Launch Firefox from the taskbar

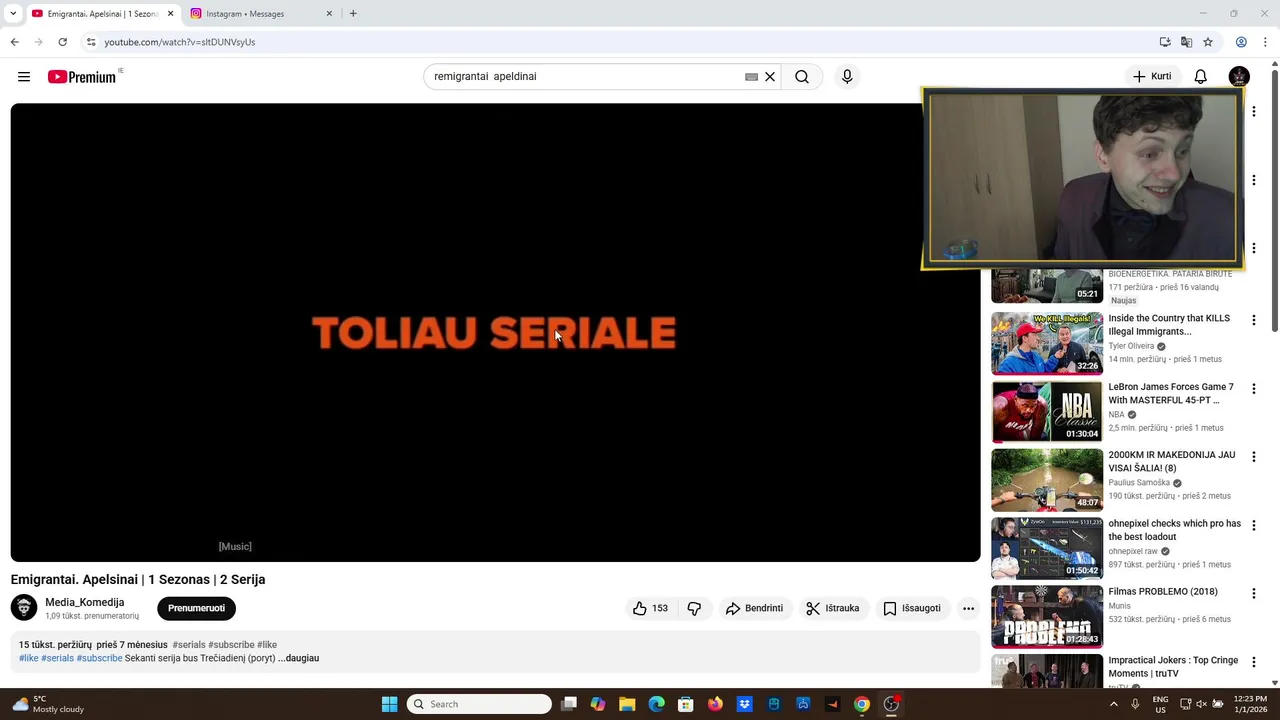pyautogui.click(x=715, y=704)
